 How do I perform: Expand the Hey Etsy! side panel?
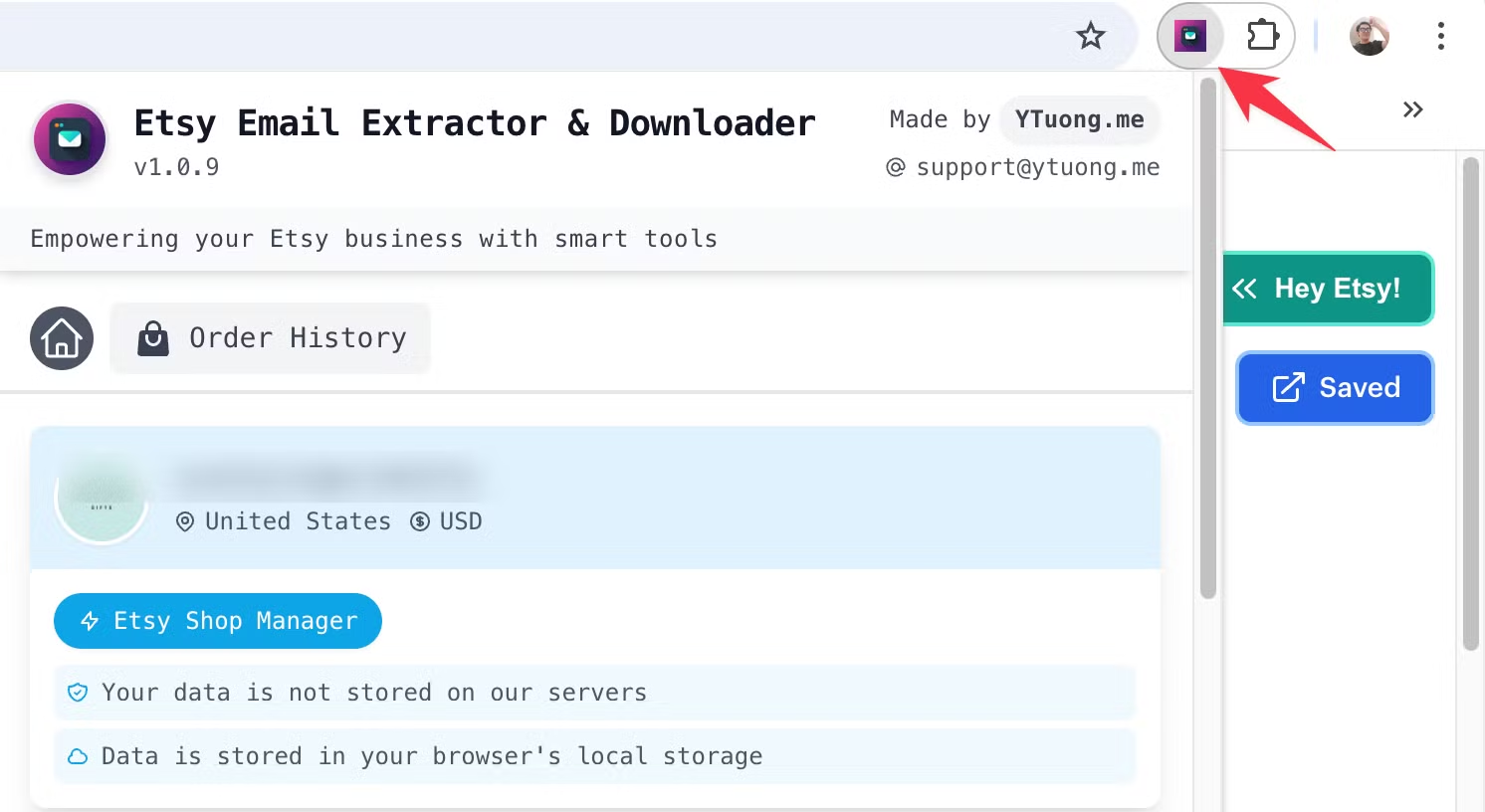click(1328, 289)
